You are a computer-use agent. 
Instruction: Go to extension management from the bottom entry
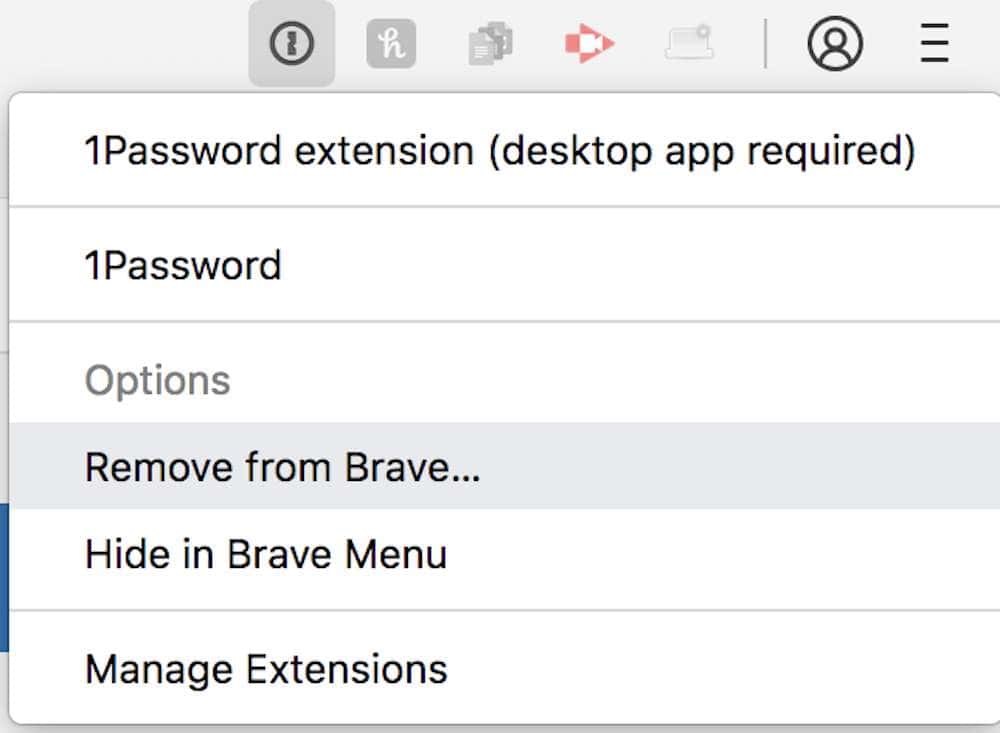coord(266,668)
